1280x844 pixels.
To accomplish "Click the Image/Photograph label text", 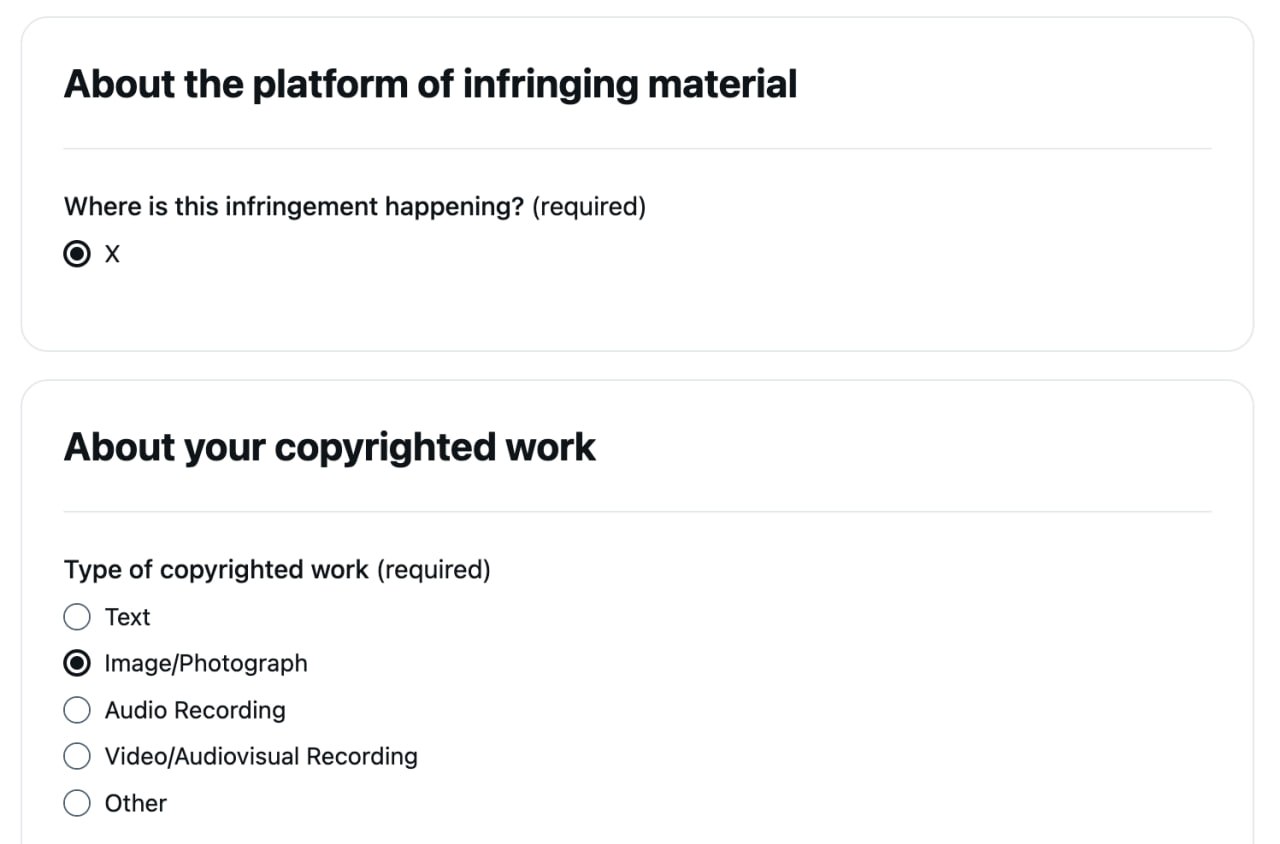I will point(205,663).
